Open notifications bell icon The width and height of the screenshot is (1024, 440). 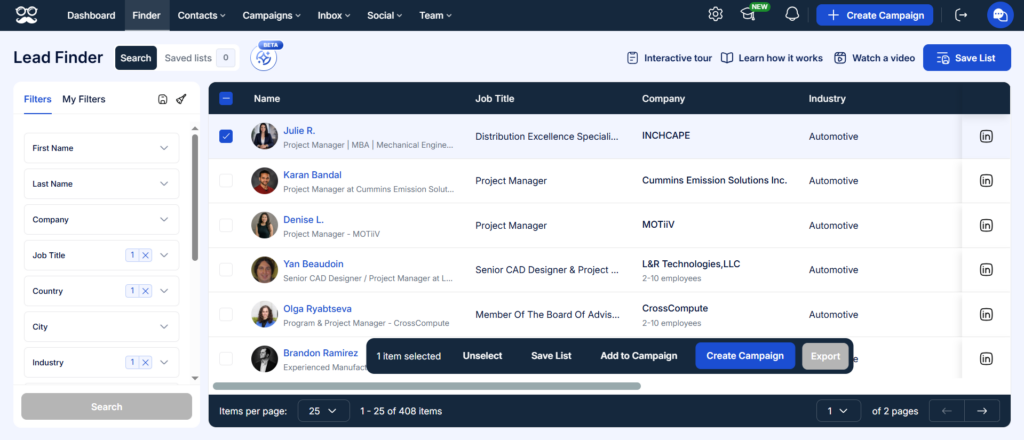click(x=792, y=14)
